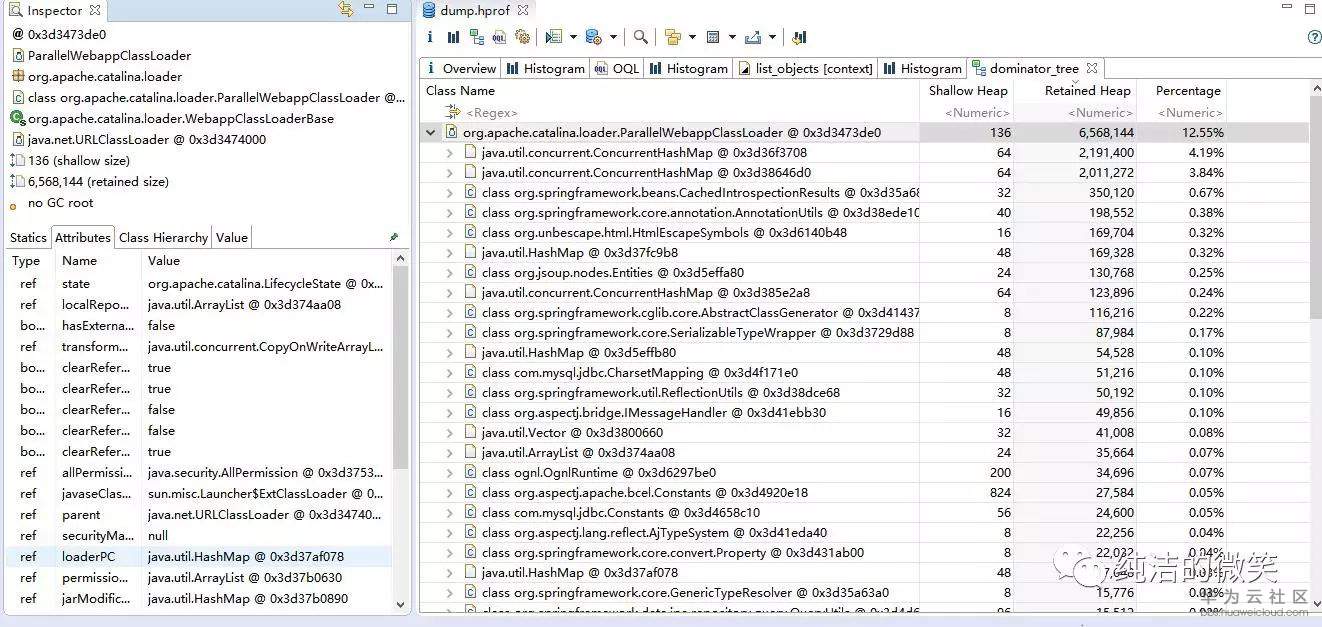The height and width of the screenshot is (627, 1322).
Task: Toggle Inspector link with snapshot arrows icon
Action: click(x=346, y=9)
